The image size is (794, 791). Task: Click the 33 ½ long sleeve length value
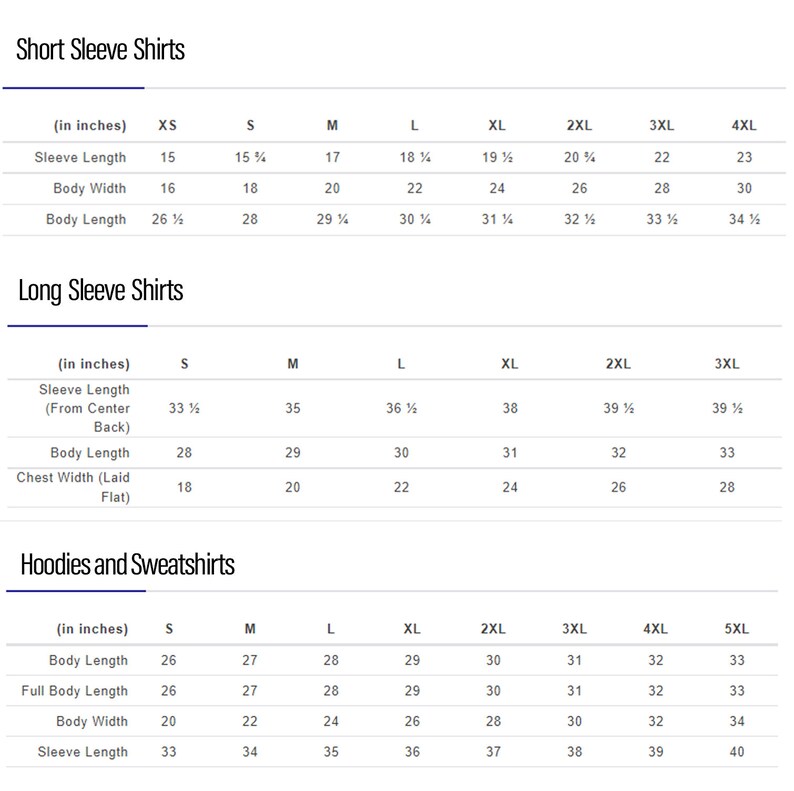point(184,408)
